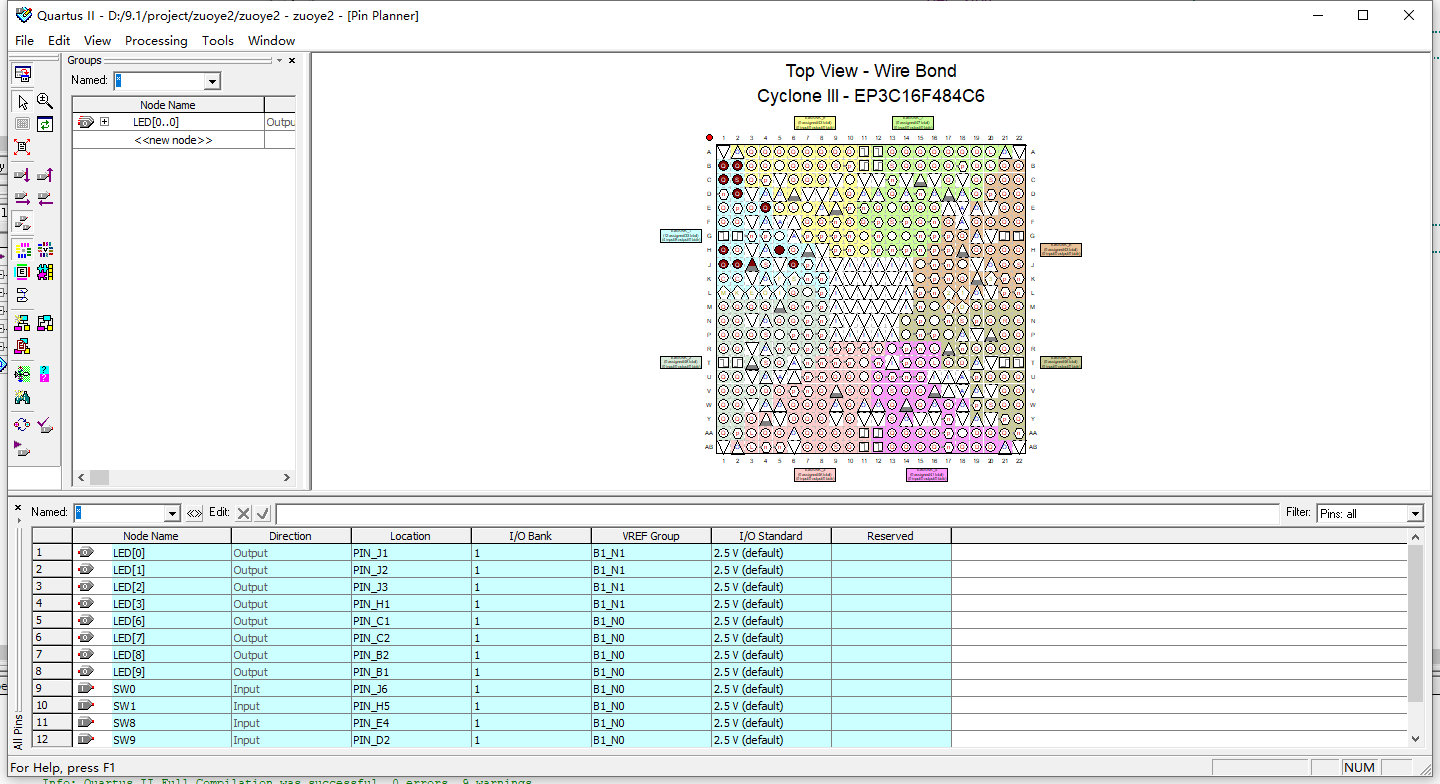Screen dimensions: 1440x784
Task: Click the pin icon with leftward purple arrow
Action: pyautogui.click(x=45, y=199)
